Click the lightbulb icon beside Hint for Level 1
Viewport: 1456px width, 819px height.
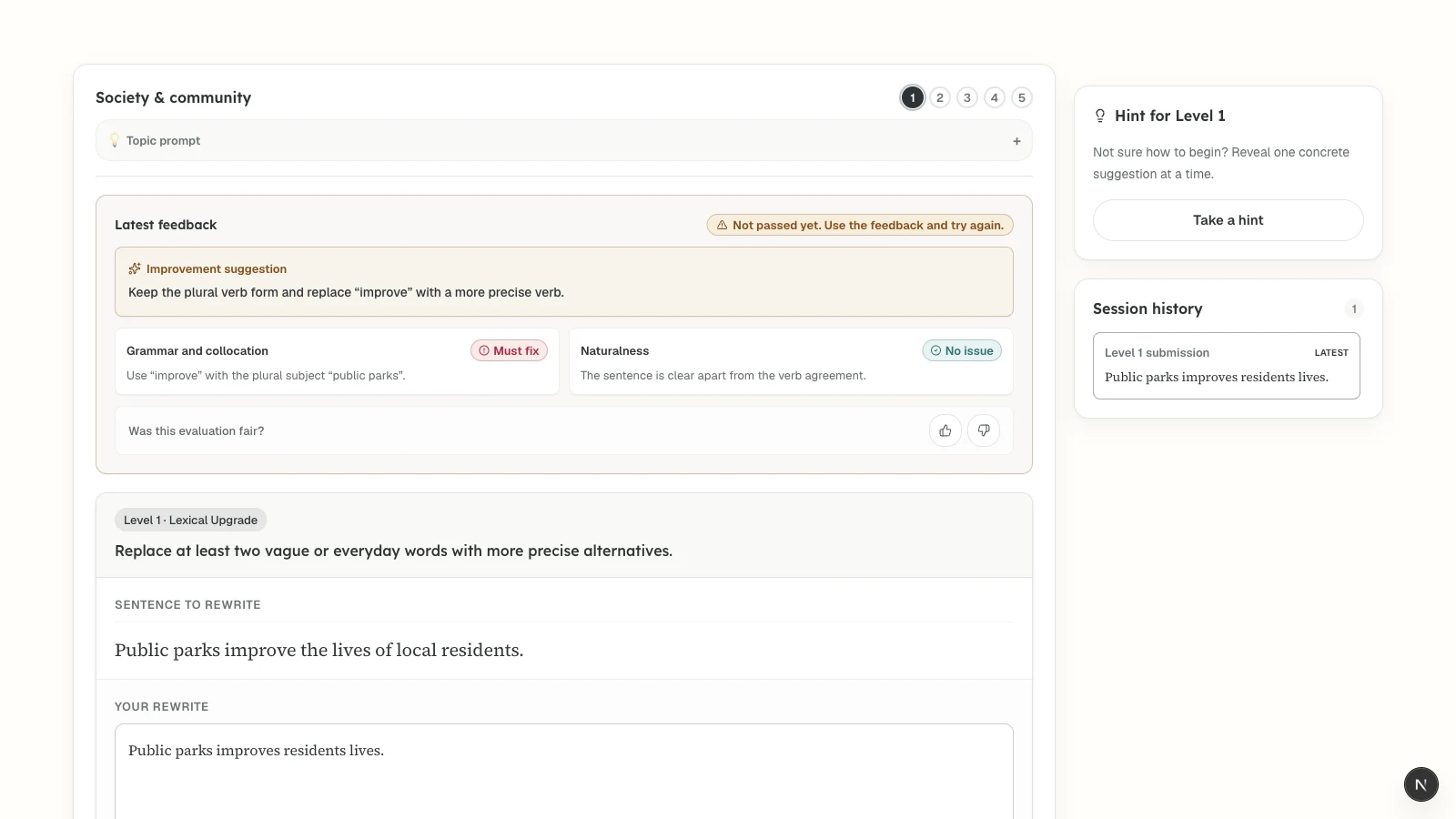[1100, 116]
